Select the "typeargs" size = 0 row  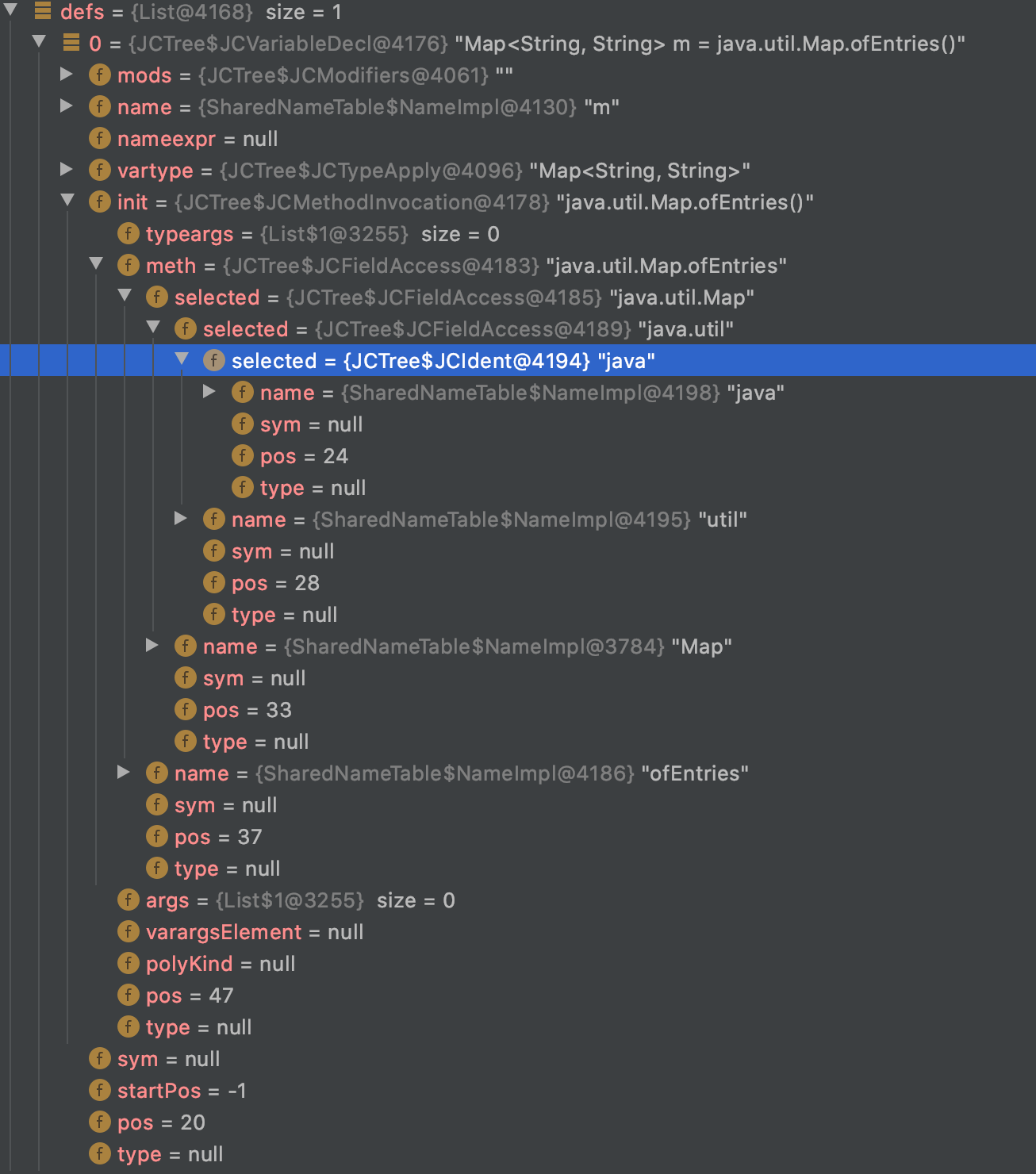pos(518,233)
